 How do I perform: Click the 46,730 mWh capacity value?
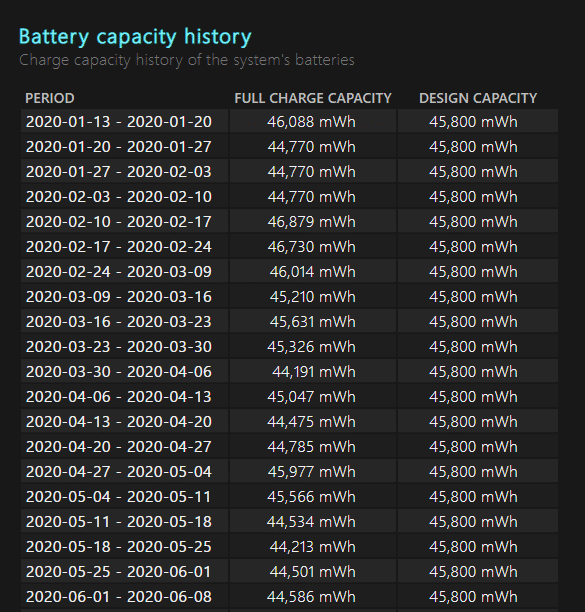click(311, 247)
